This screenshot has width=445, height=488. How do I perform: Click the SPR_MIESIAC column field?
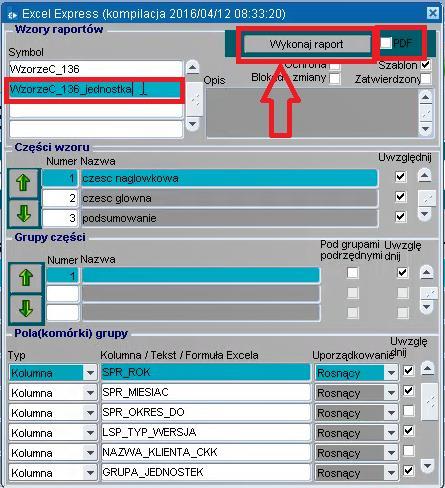206,392
